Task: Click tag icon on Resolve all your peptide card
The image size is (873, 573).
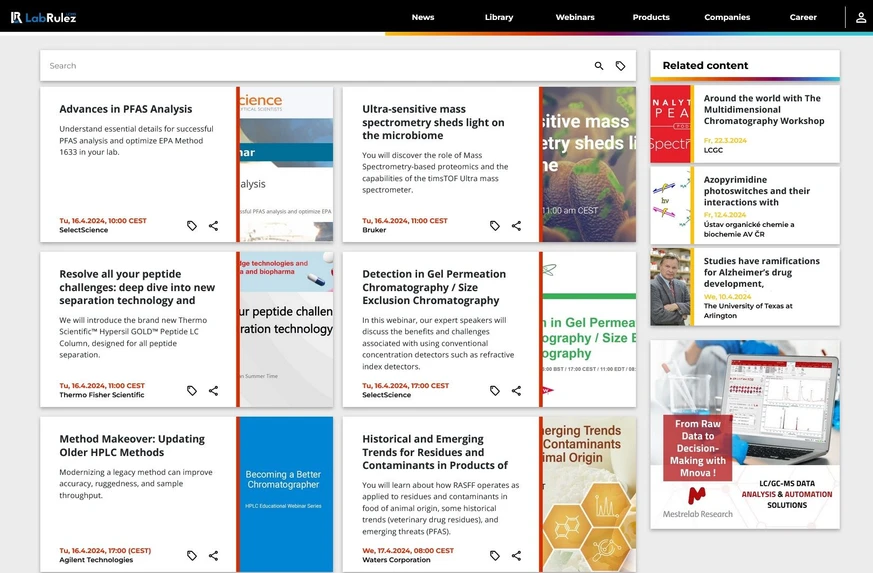Action: [x=192, y=390]
